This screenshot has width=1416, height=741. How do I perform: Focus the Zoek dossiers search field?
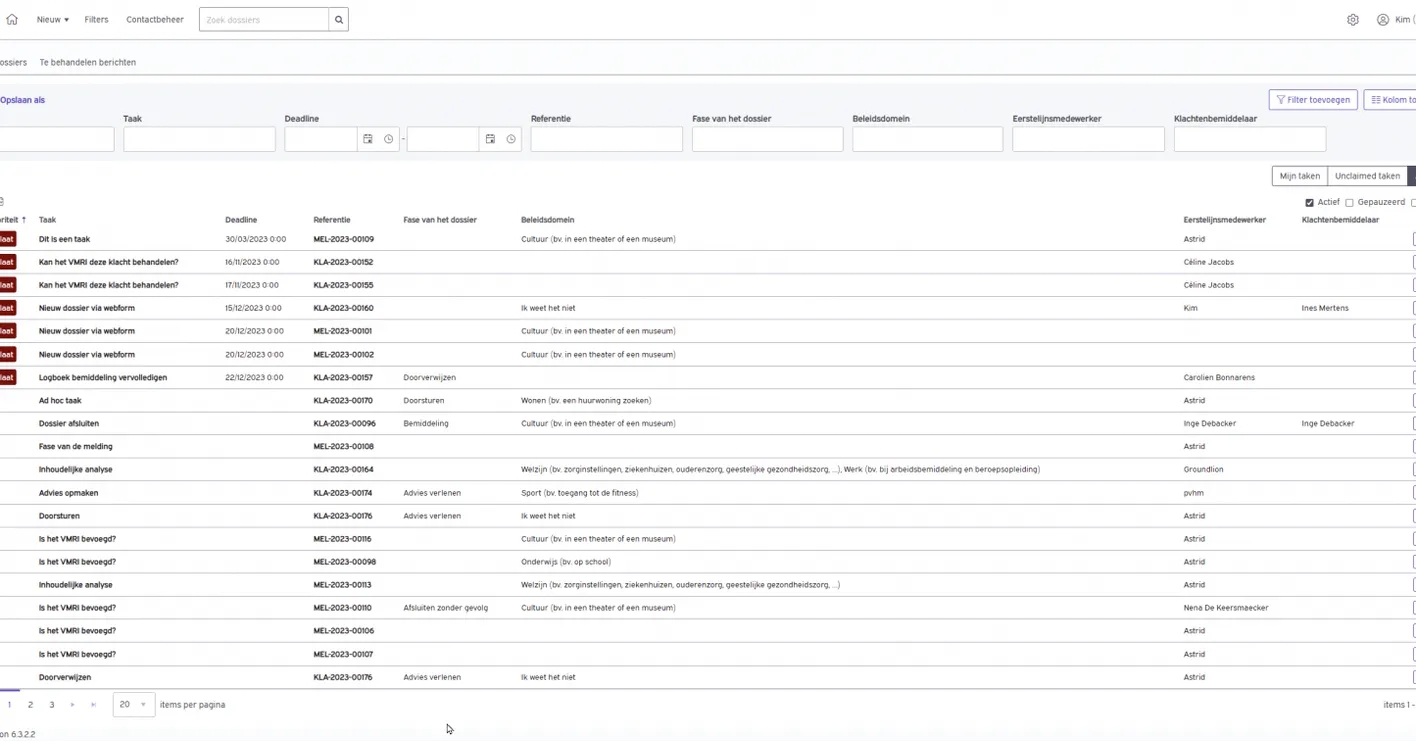point(264,19)
